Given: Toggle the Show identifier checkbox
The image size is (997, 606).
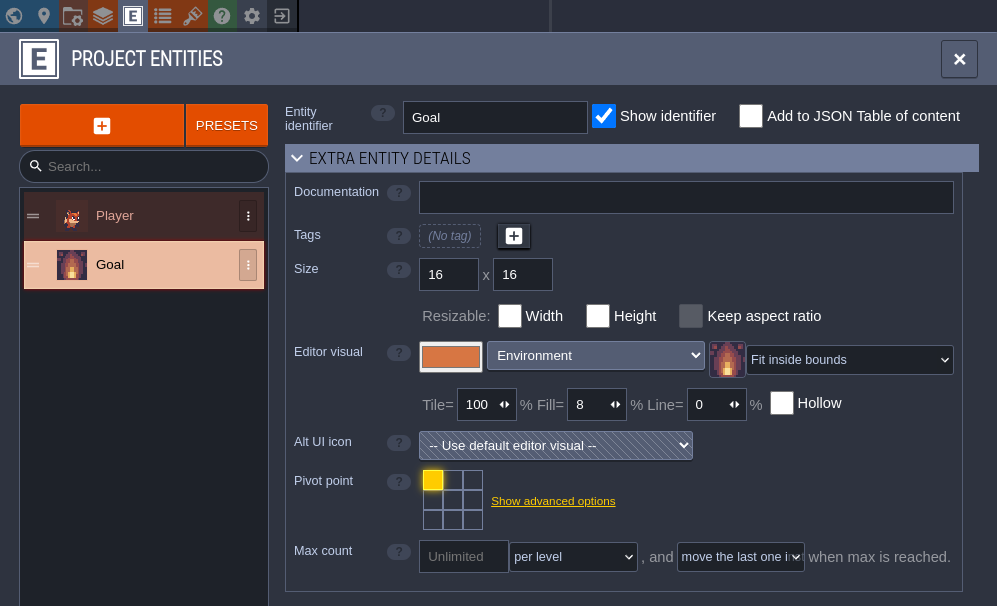Looking at the screenshot, I should click(x=604, y=116).
